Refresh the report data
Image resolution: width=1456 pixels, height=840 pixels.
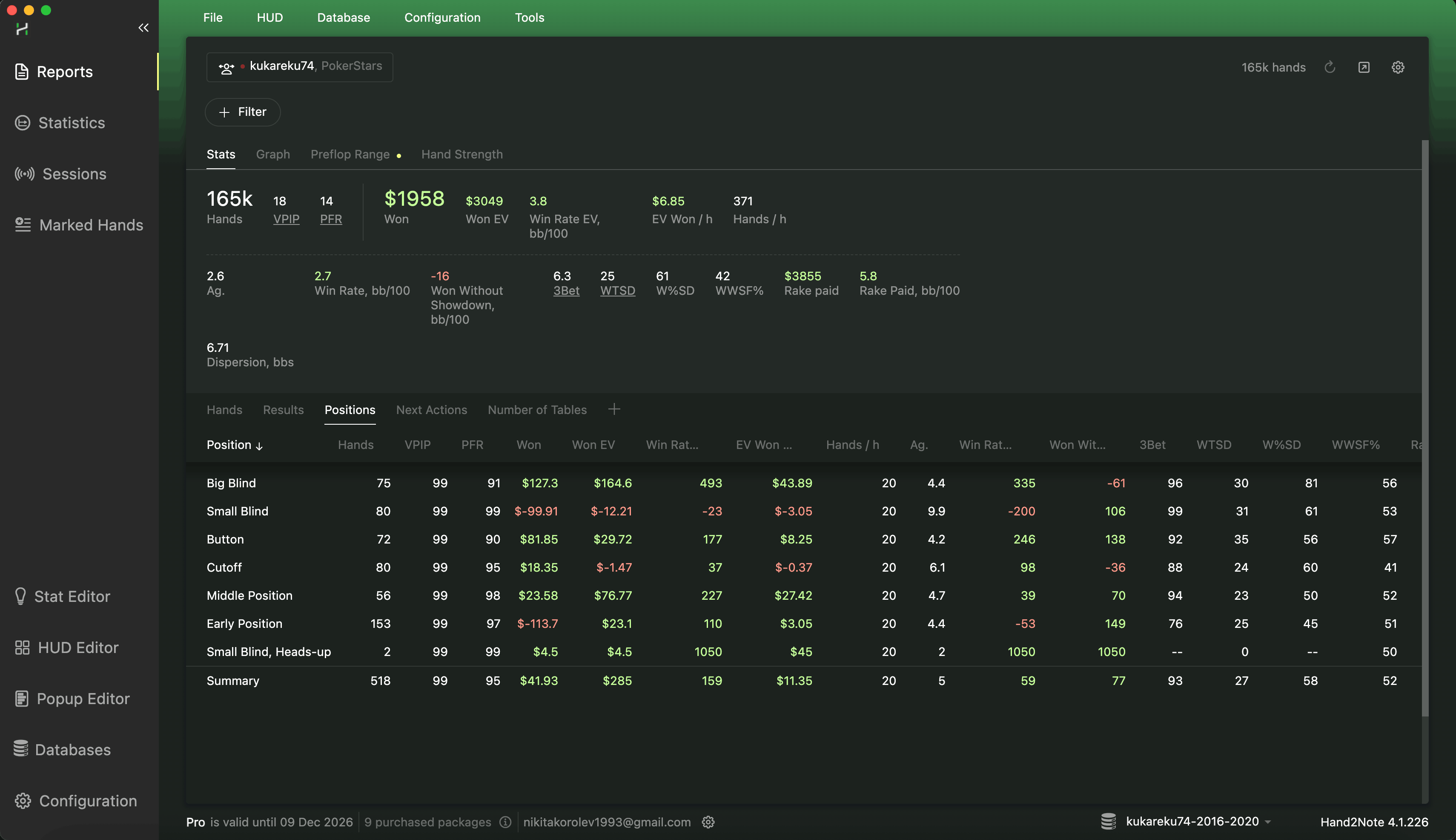[1330, 67]
